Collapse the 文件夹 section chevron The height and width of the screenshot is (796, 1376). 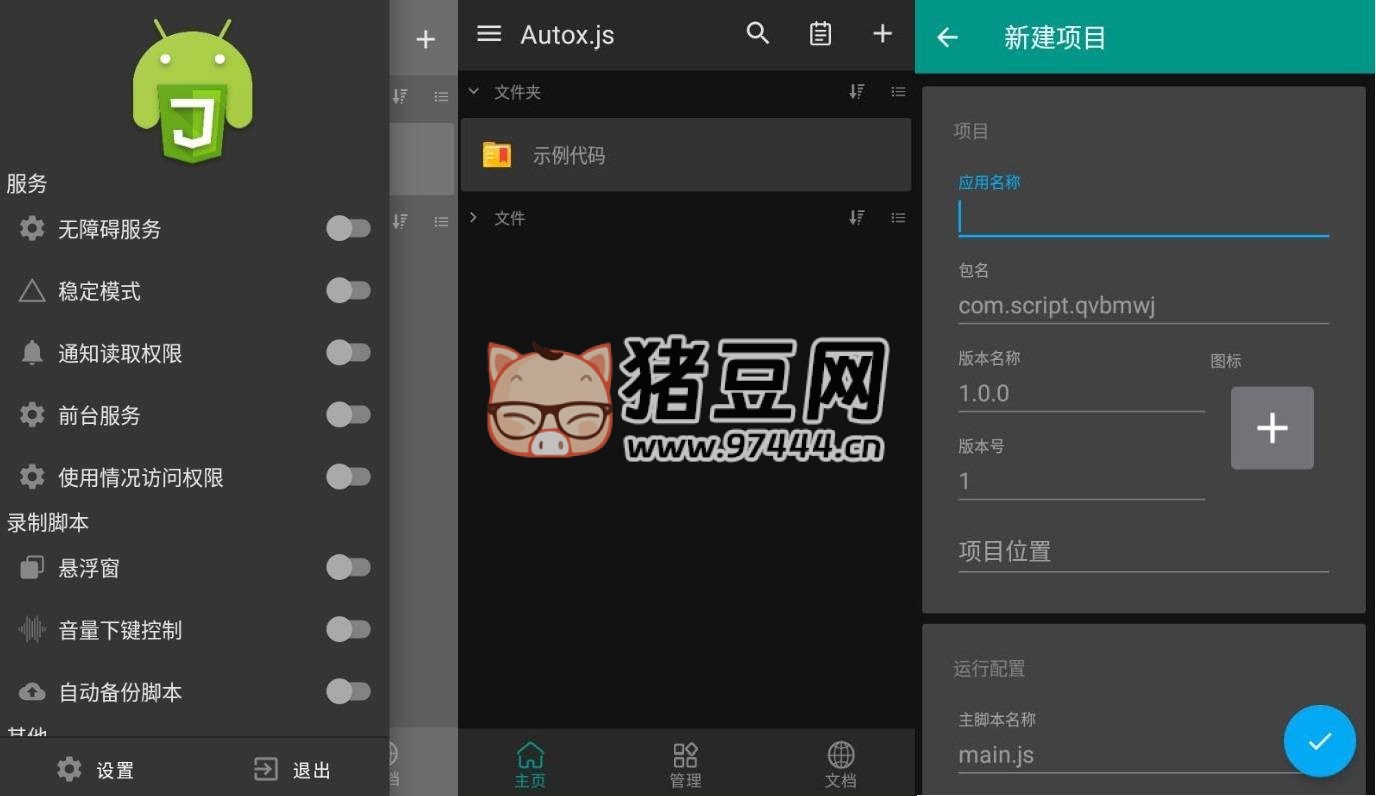pos(474,92)
